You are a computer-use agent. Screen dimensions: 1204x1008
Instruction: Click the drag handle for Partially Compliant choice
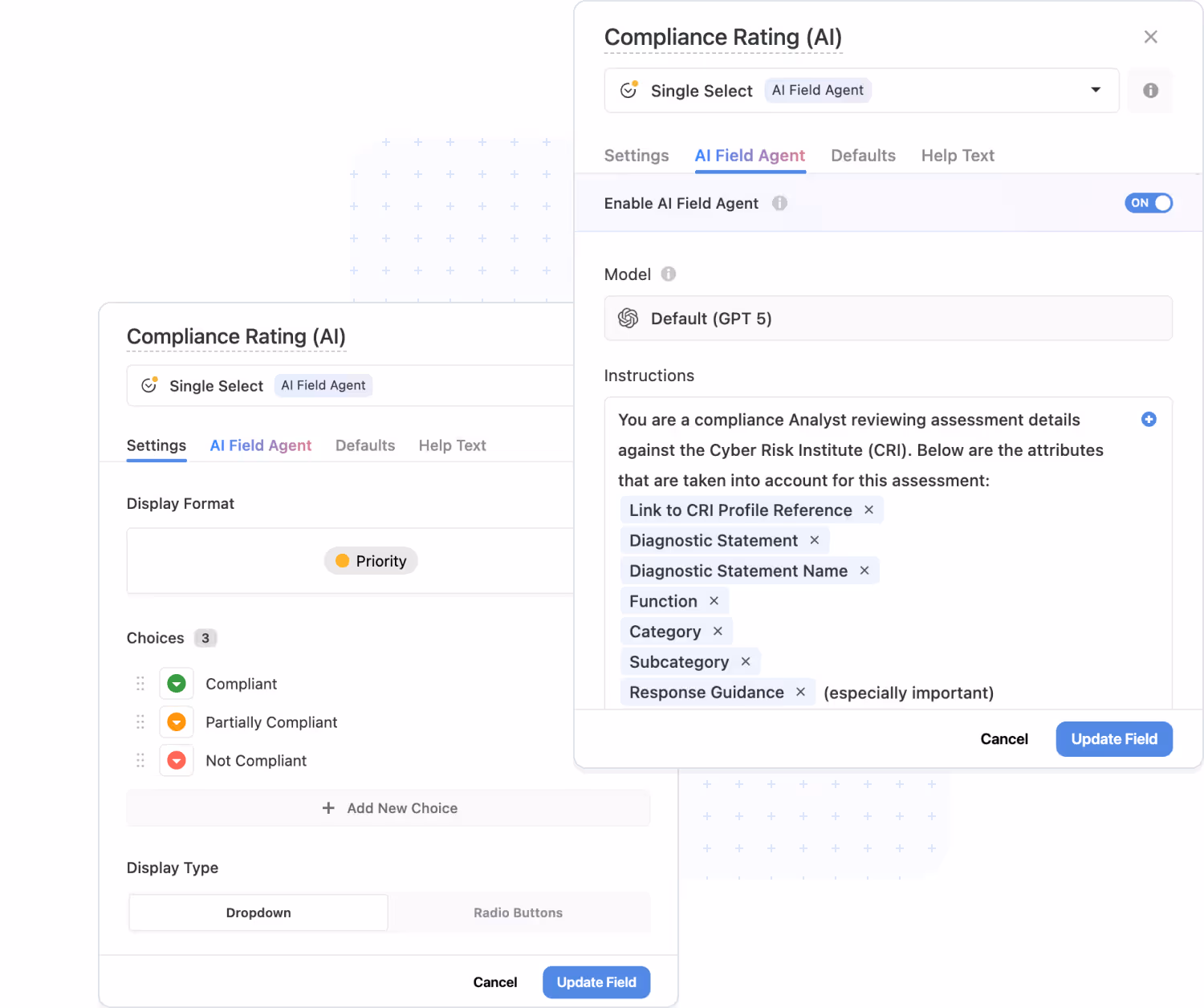pos(140,721)
